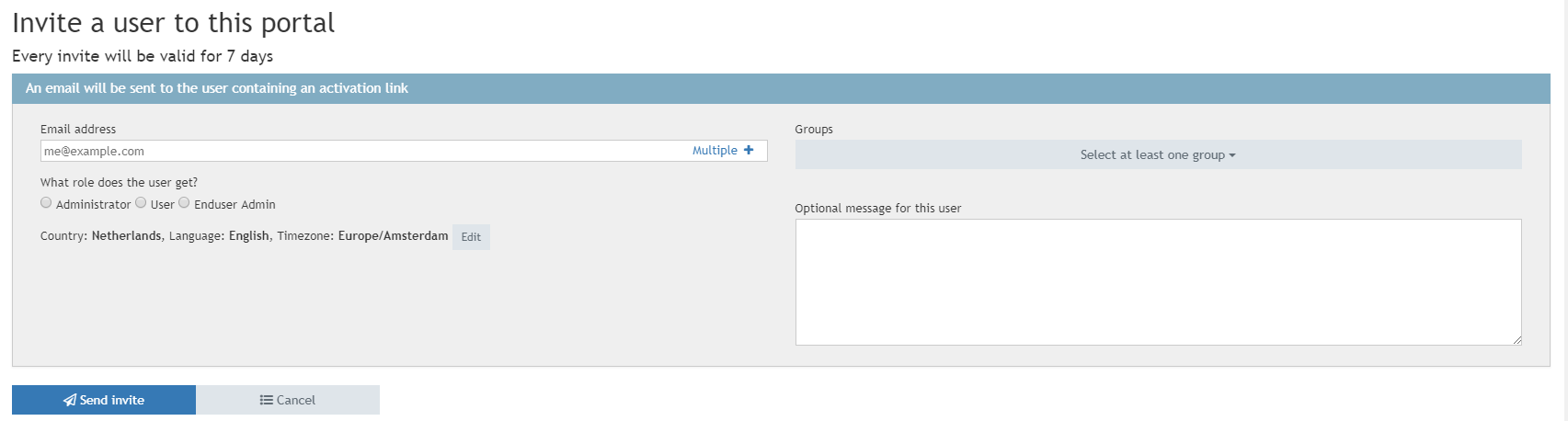Focus the Email address input field
The image size is (1568, 421).
click(359, 152)
